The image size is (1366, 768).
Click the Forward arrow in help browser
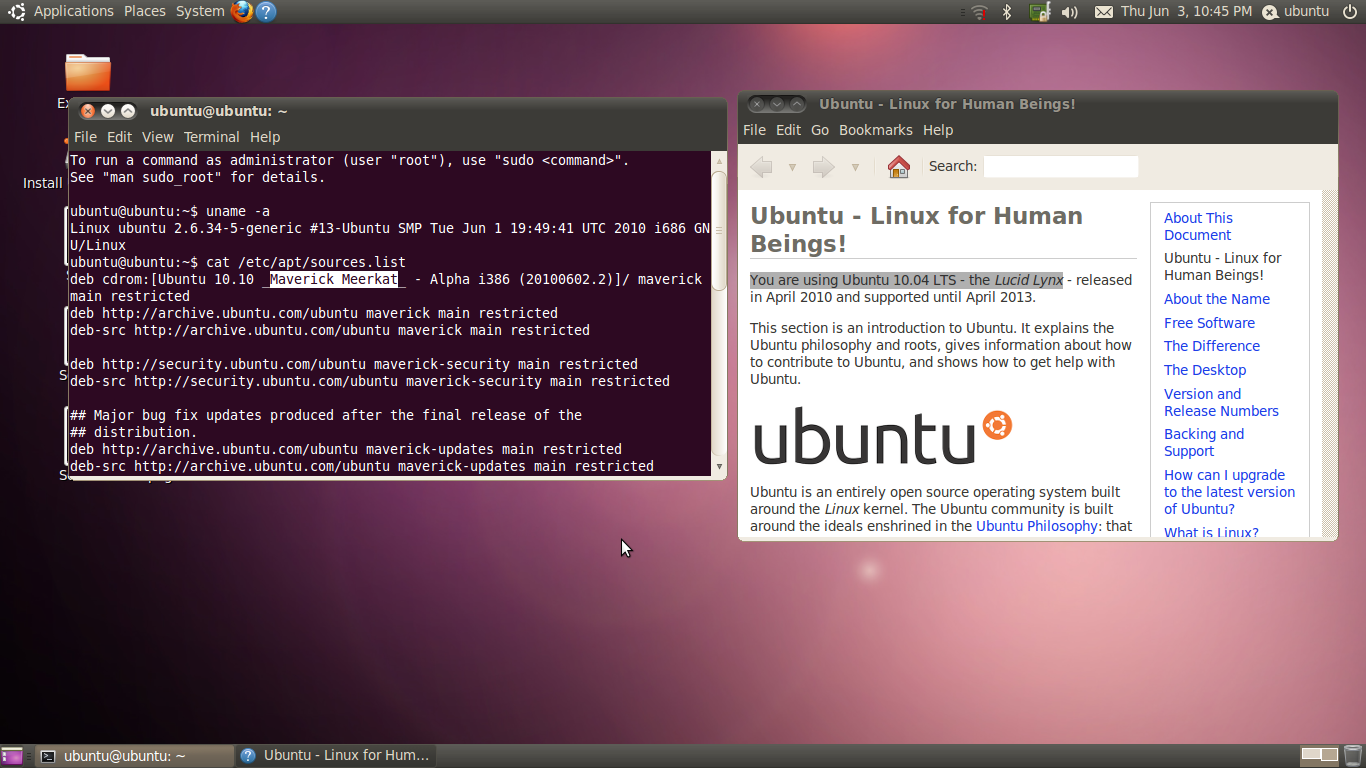pos(823,167)
